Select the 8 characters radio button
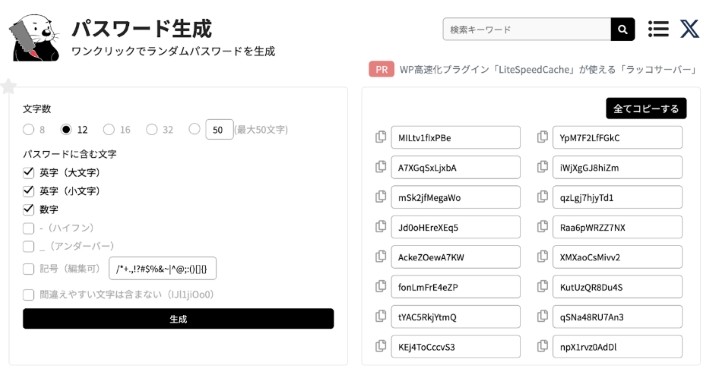This screenshot has width=710, height=369. (28, 129)
